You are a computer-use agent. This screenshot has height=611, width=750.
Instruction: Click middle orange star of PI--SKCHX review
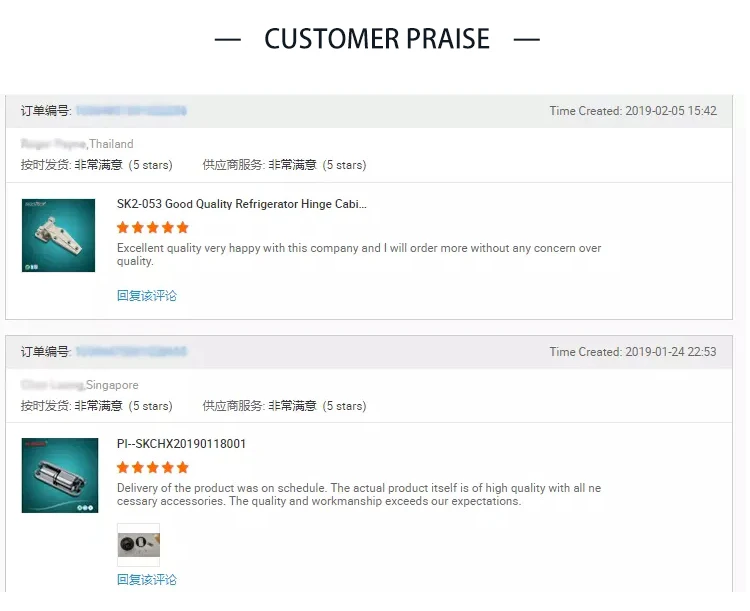click(x=153, y=468)
